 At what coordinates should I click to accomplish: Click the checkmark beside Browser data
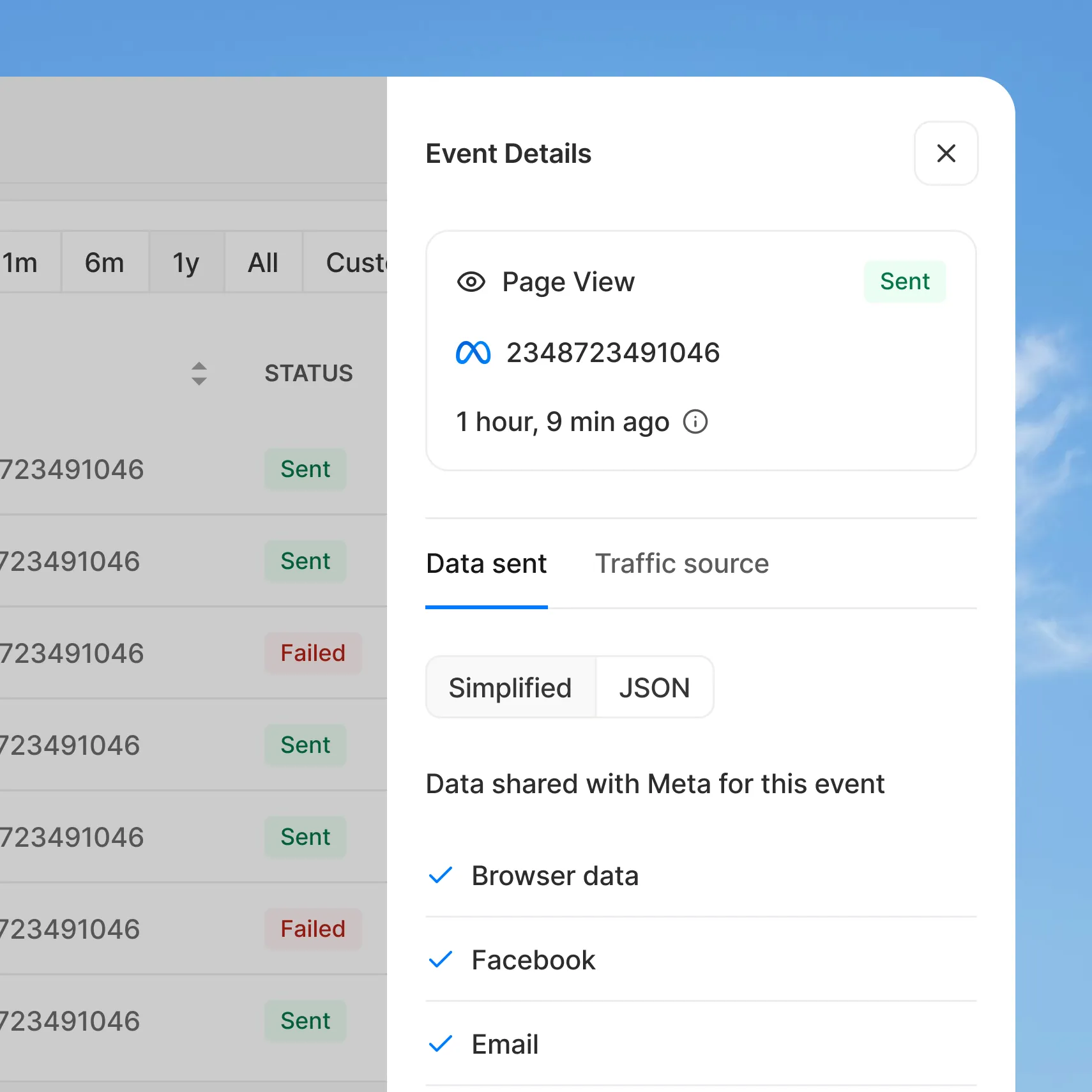(441, 875)
